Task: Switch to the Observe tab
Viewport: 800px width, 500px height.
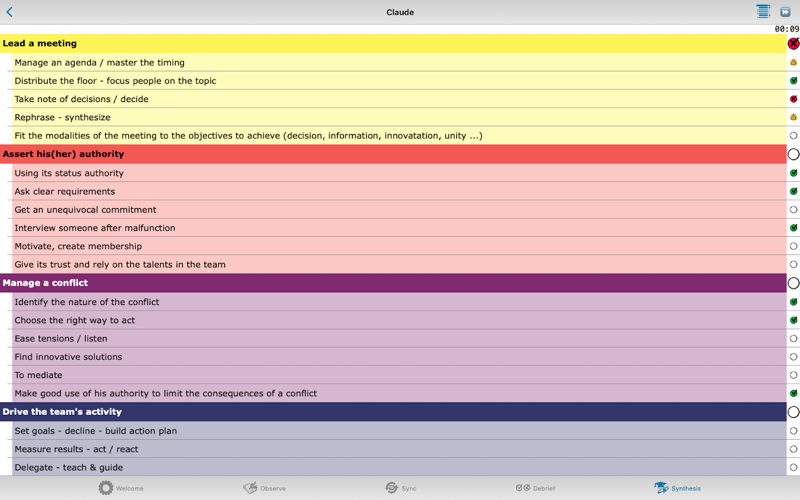Action: point(264,488)
